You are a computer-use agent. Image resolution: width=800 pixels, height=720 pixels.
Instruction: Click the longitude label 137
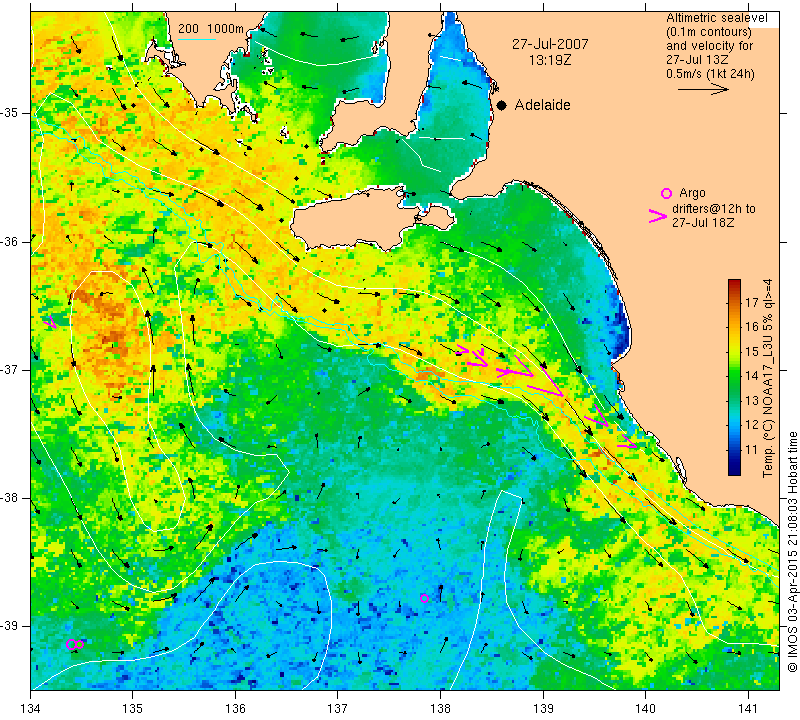[337, 708]
